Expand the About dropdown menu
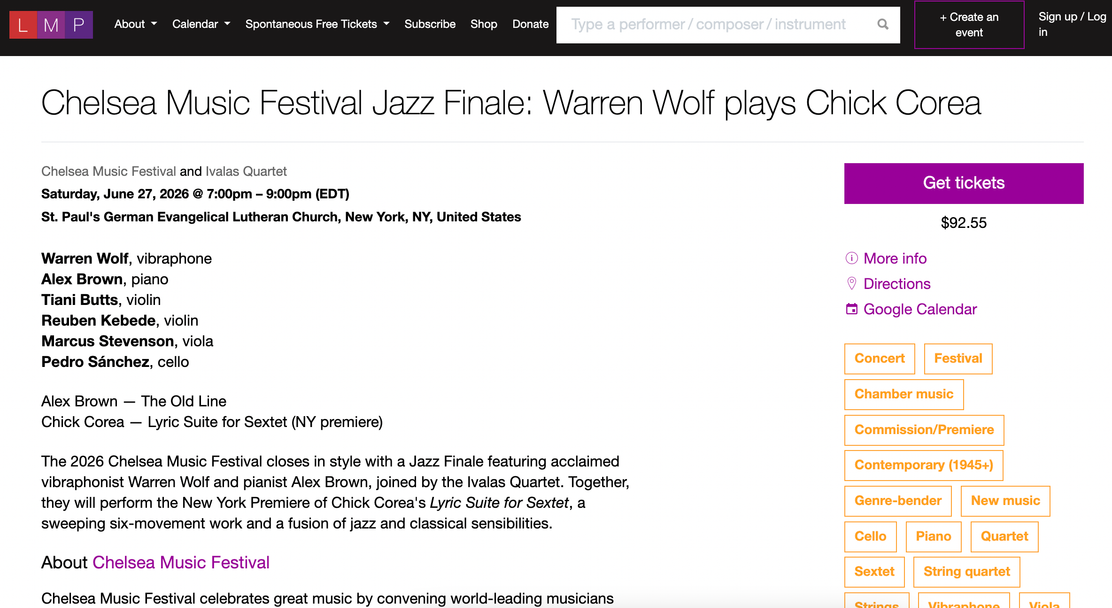The width and height of the screenshot is (1112, 608). tap(135, 24)
